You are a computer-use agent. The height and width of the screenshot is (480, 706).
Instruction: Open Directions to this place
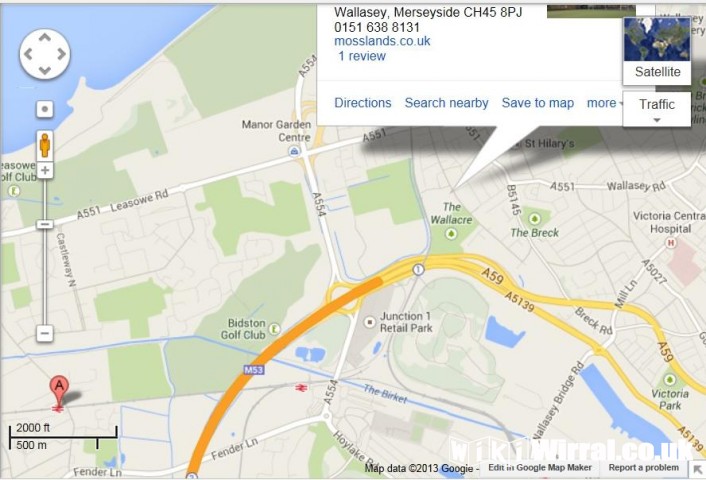point(362,103)
